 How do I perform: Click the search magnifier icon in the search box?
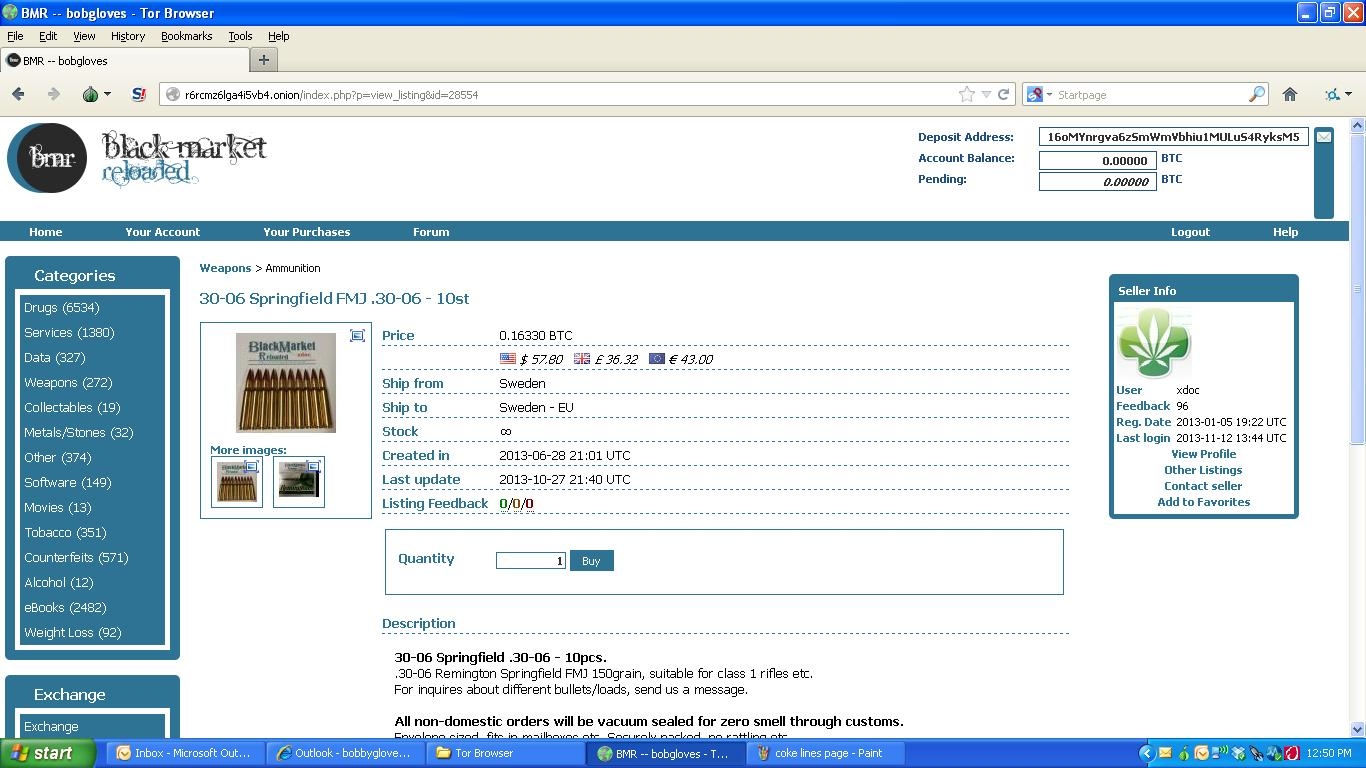point(1257,94)
